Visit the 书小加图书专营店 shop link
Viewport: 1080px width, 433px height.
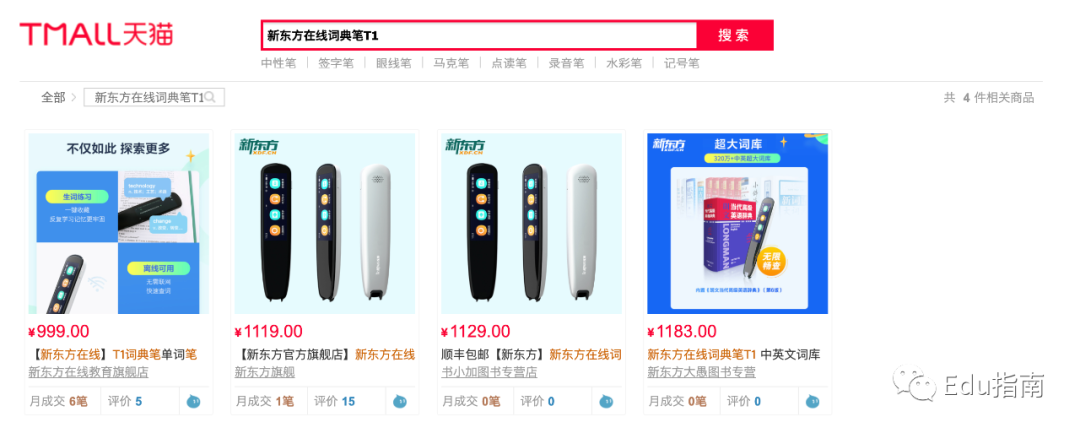(x=489, y=372)
